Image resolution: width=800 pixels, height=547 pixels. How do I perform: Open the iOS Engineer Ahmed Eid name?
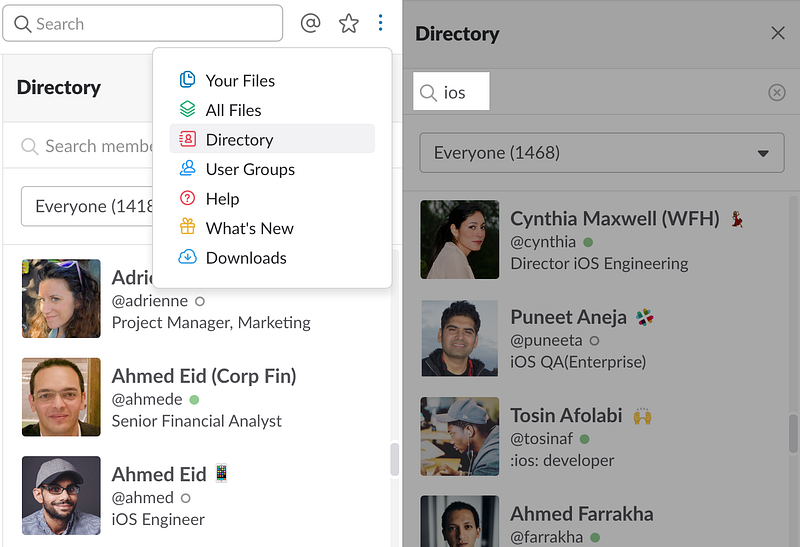159,475
